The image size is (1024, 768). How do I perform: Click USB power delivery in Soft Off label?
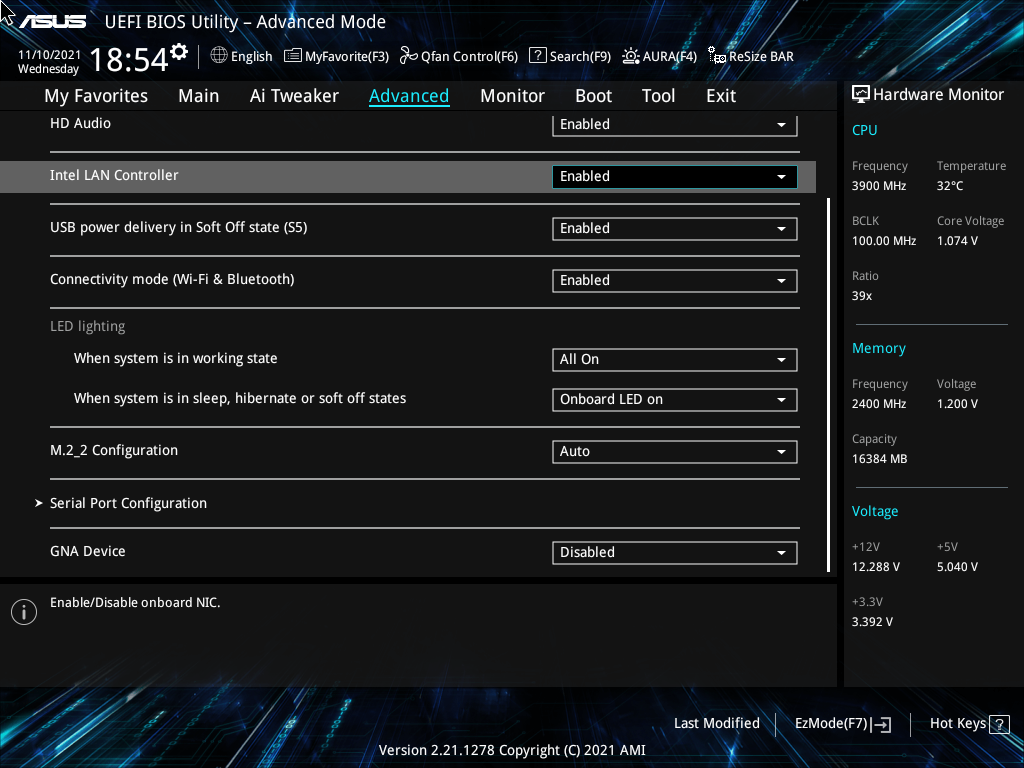pos(178,227)
